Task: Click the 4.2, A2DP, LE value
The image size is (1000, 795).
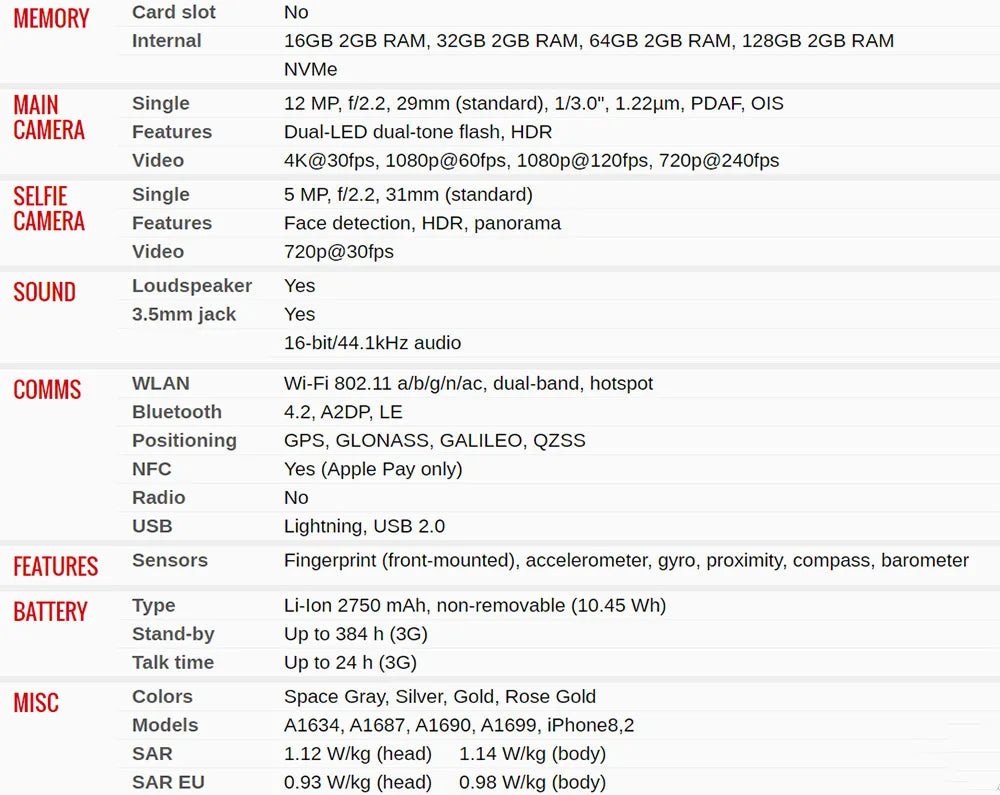Action: (343, 412)
